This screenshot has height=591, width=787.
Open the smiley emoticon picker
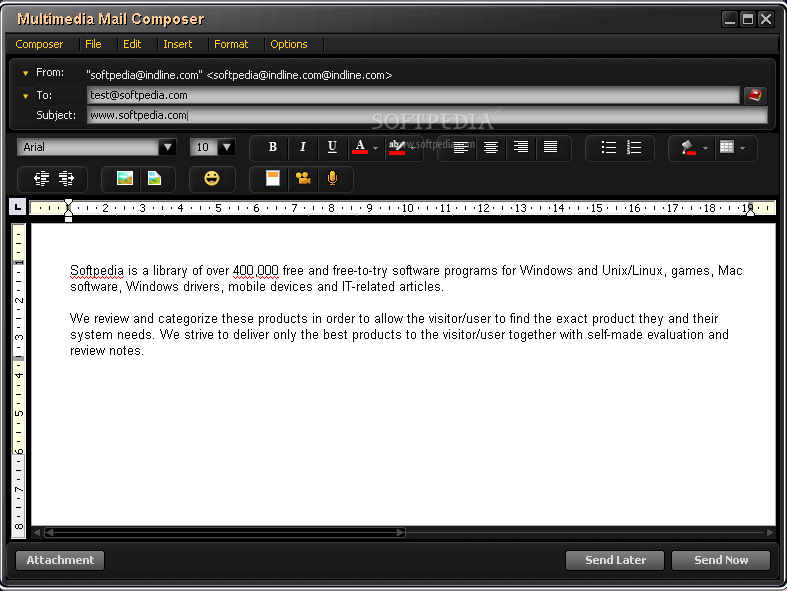pyautogui.click(x=212, y=178)
